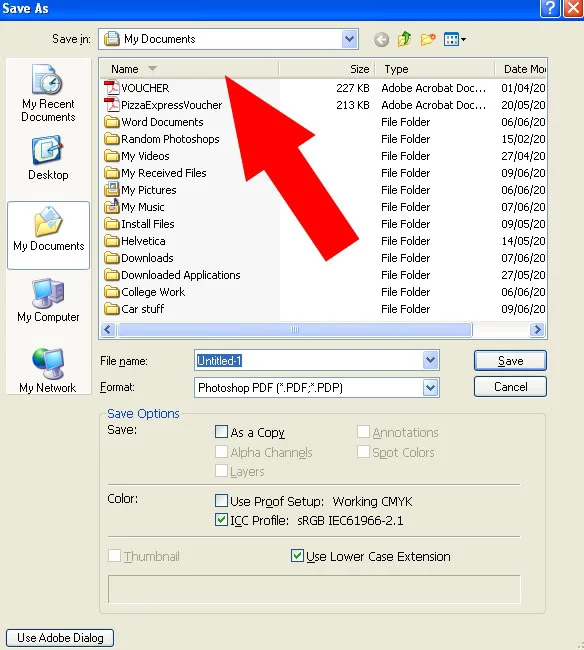Click the horizontal scrollbar thumb in file list
The width and height of the screenshot is (584, 650).
pos(295,330)
